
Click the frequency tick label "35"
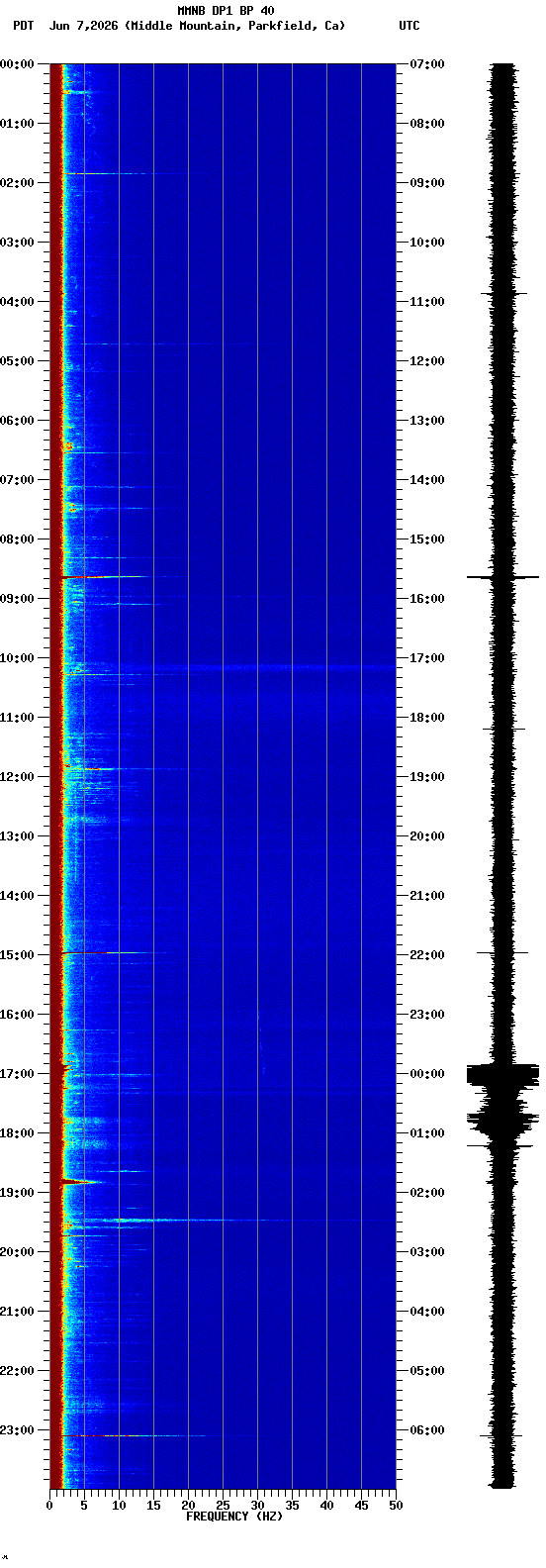[x=292, y=1506]
